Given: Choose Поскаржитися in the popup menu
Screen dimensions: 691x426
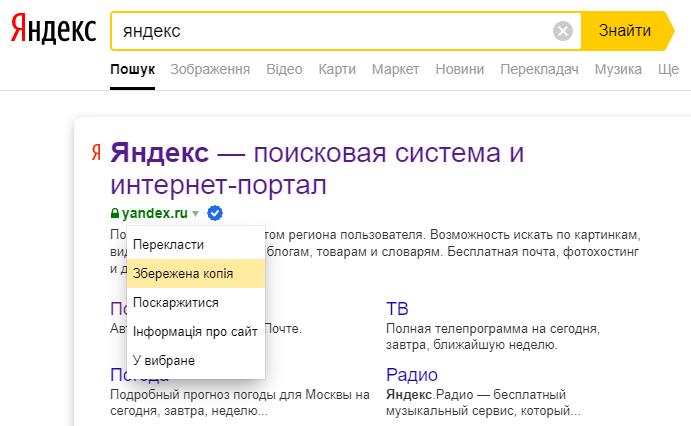Looking at the screenshot, I should click(196, 303).
